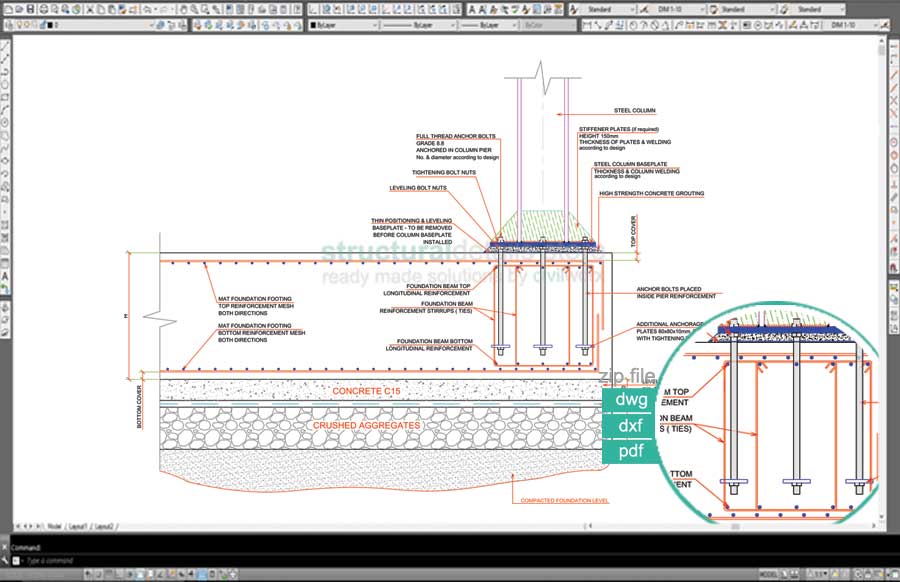This screenshot has height=582, width=900.
Task: Open Layer Properties Manager
Action: tap(8, 25)
